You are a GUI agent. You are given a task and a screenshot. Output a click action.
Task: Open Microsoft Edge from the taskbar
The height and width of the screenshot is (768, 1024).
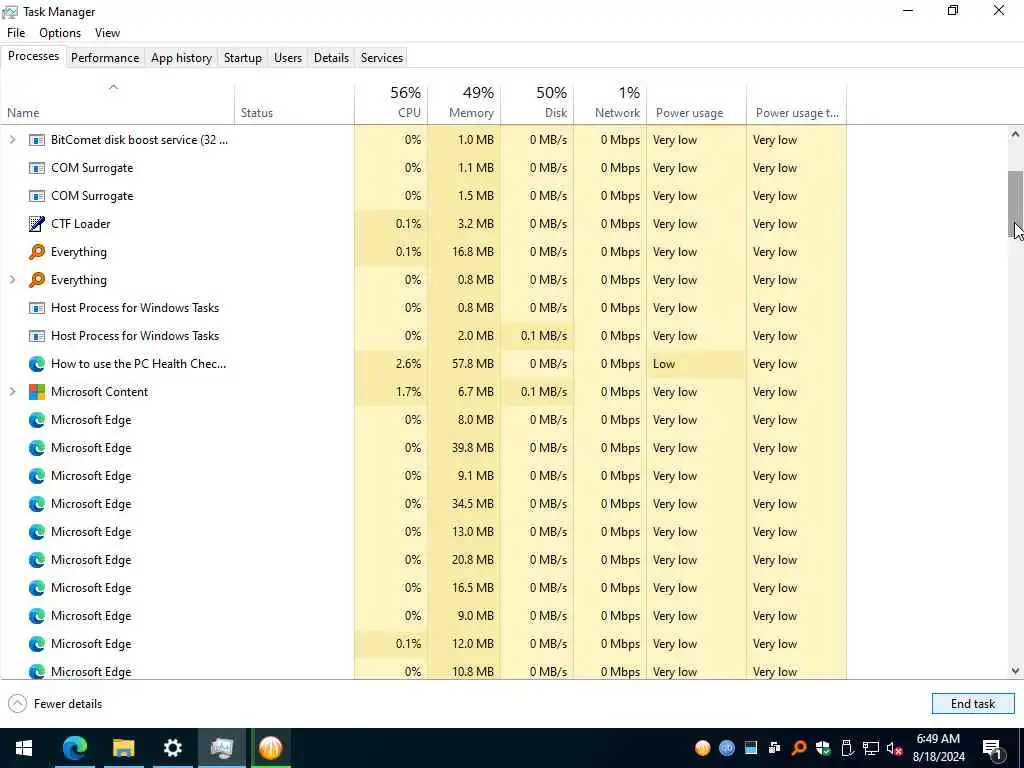click(74, 748)
